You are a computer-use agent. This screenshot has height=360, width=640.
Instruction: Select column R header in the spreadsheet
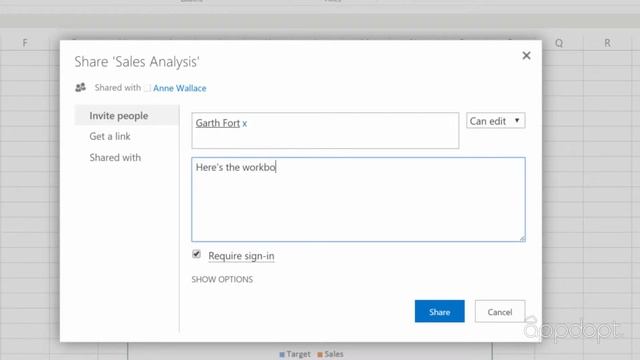(x=607, y=43)
